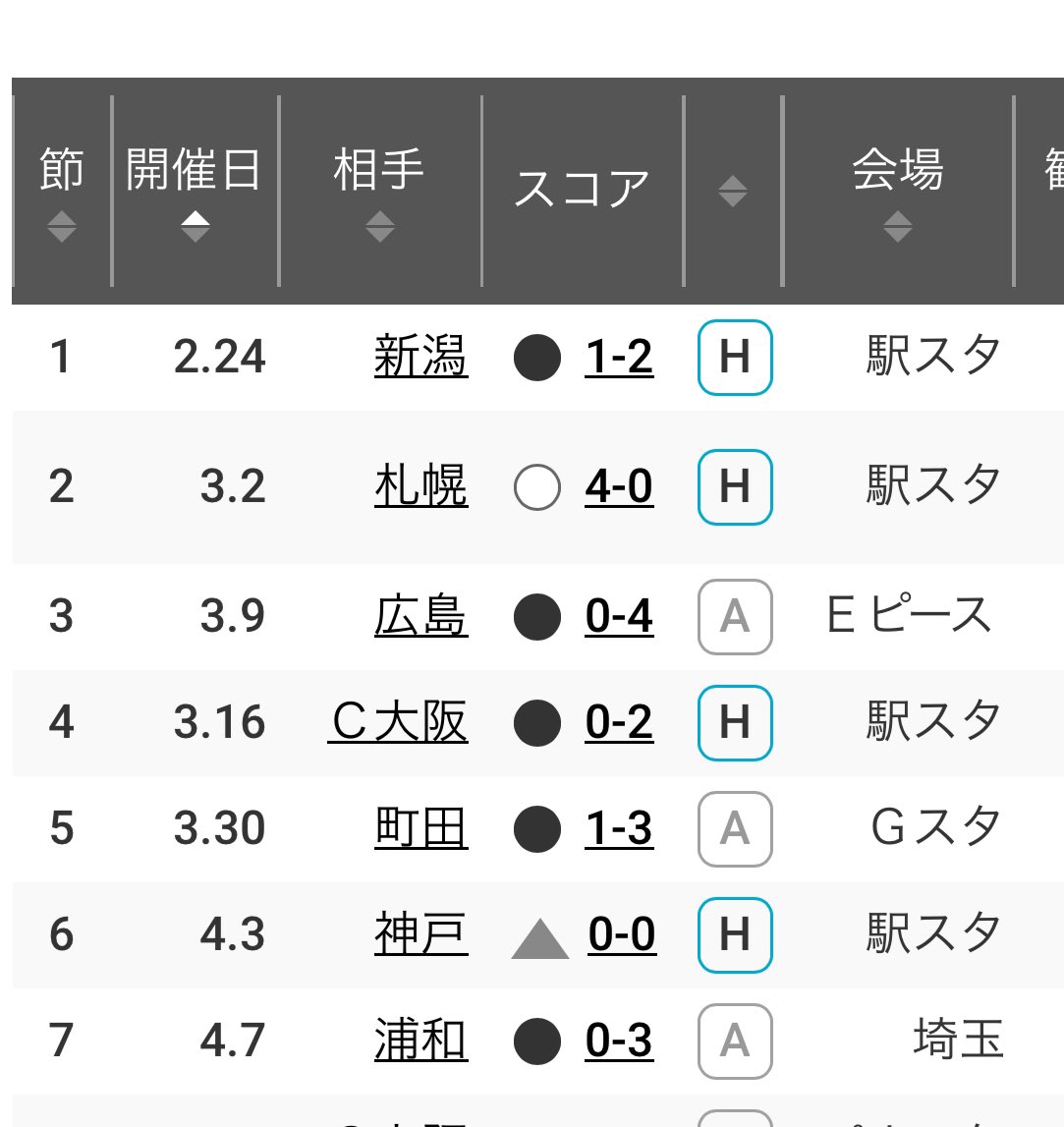Click the スコア column header

pos(582,189)
